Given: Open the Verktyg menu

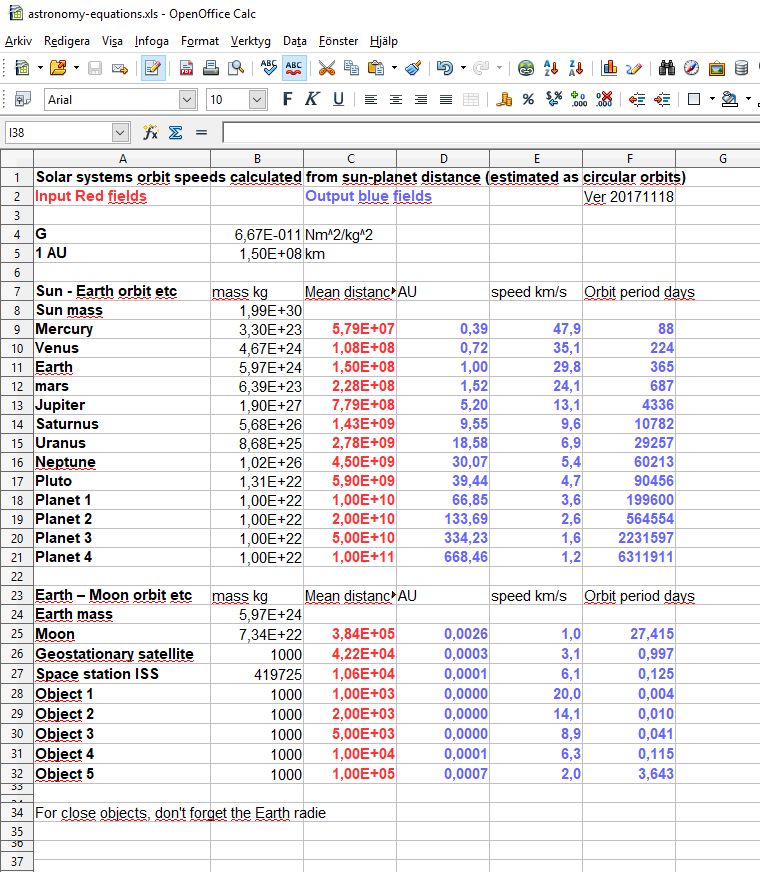Looking at the screenshot, I should tap(250, 41).
